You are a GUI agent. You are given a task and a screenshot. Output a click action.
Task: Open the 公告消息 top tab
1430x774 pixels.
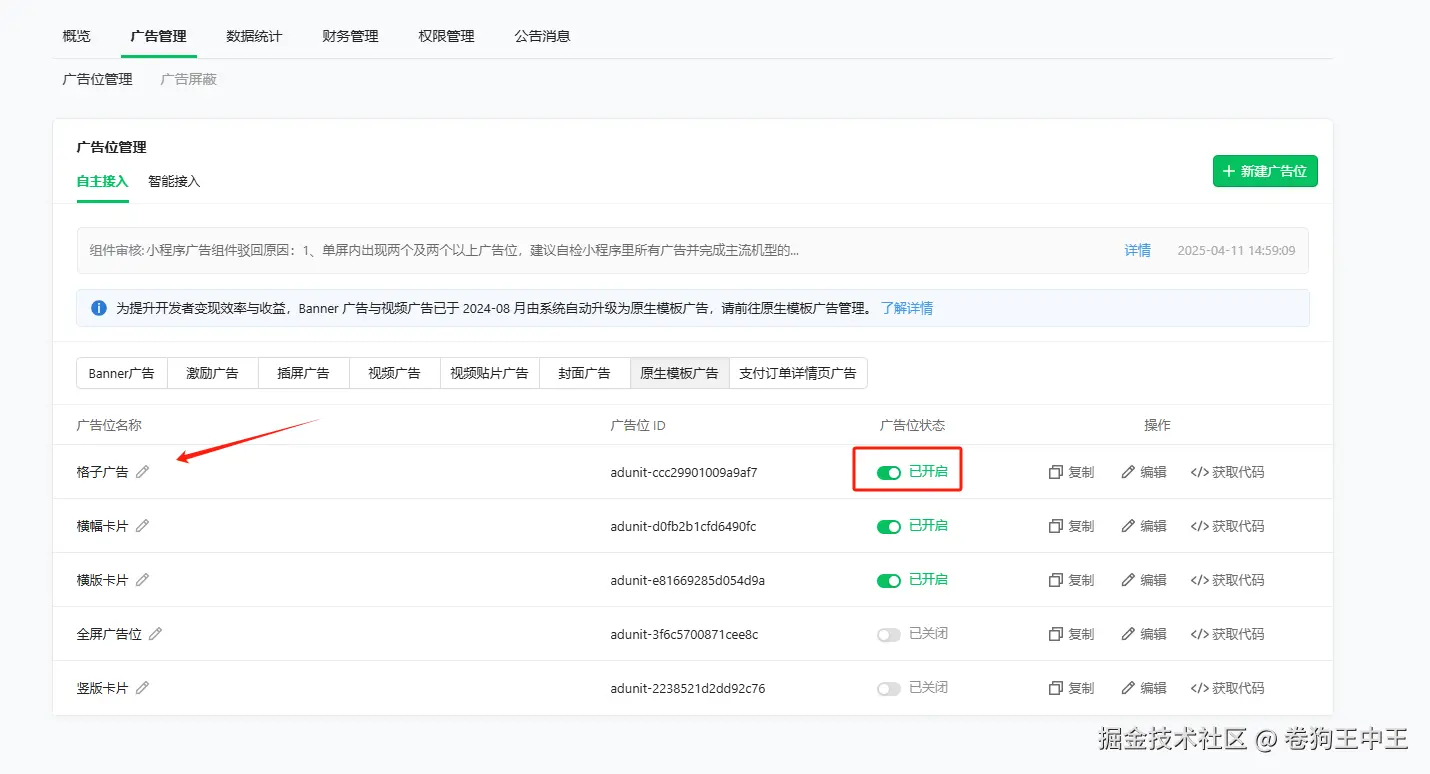542,36
